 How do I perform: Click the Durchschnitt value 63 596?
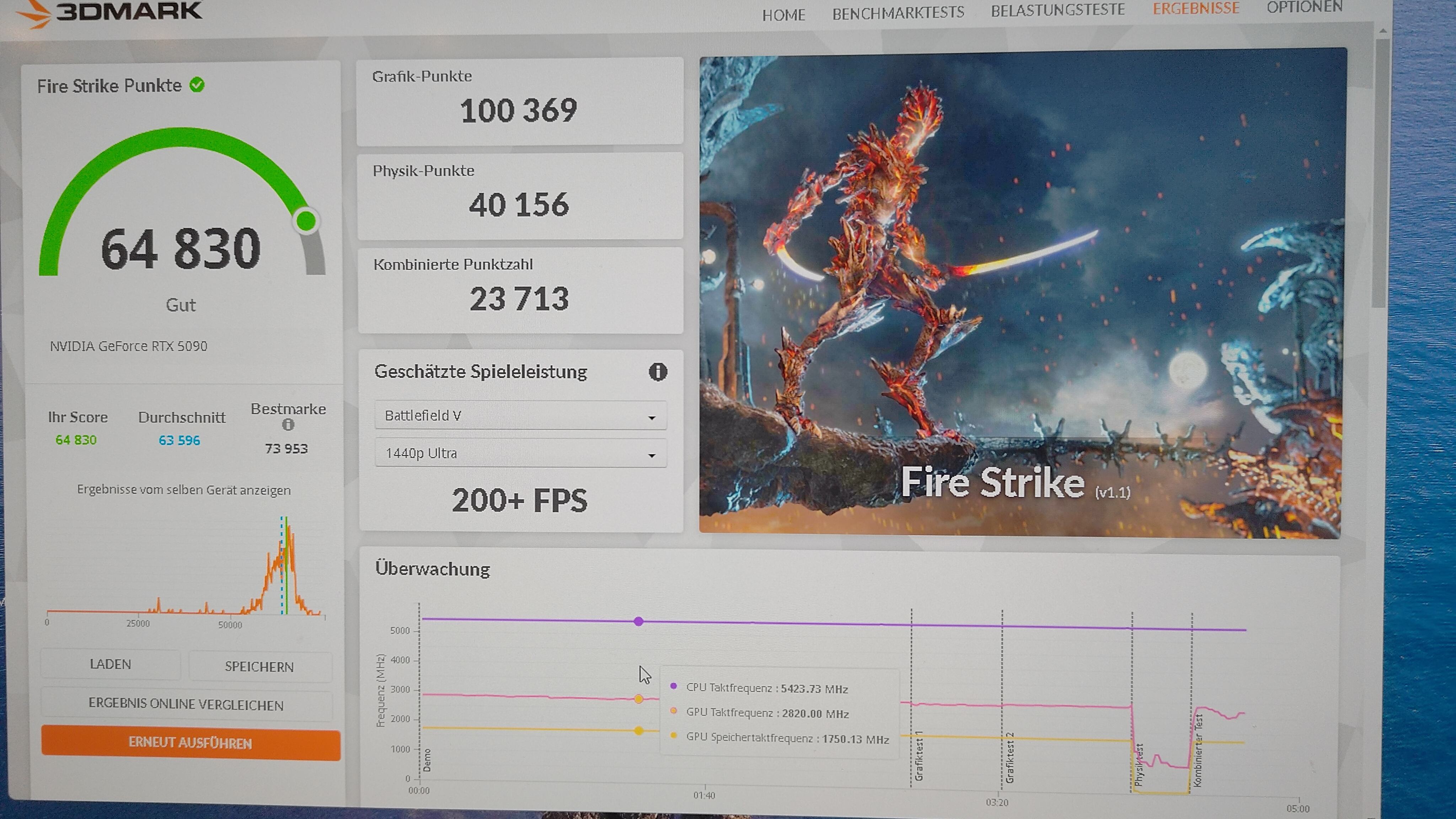click(x=179, y=440)
